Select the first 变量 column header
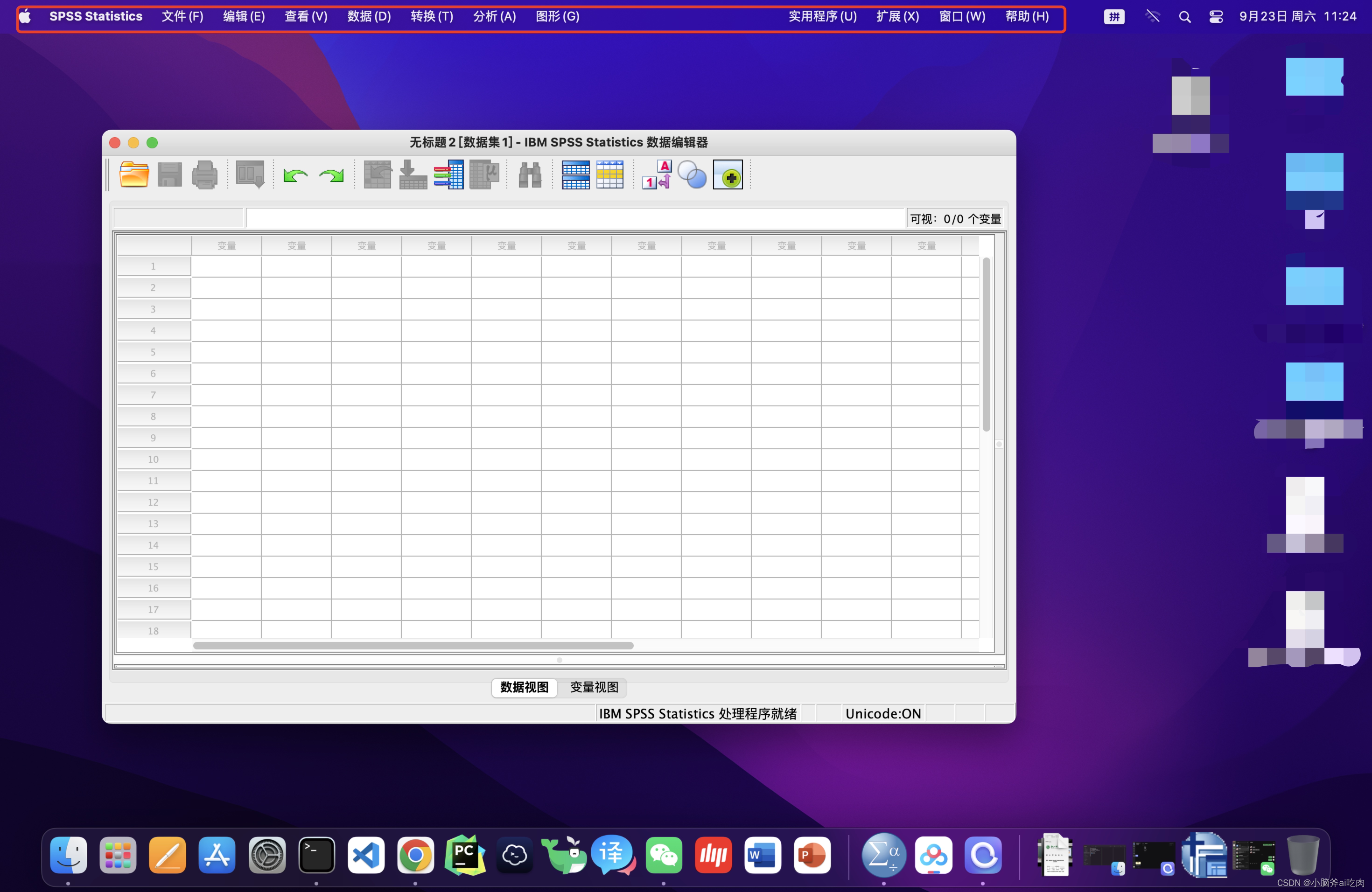The image size is (1372, 892). coord(226,245)
